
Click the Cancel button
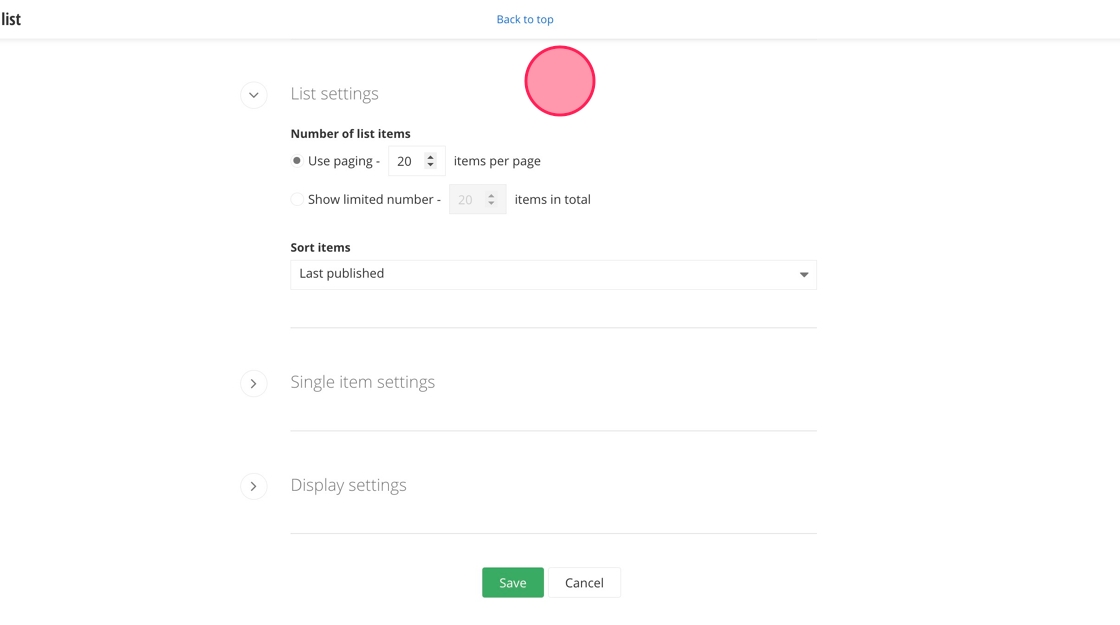point(584,583)
